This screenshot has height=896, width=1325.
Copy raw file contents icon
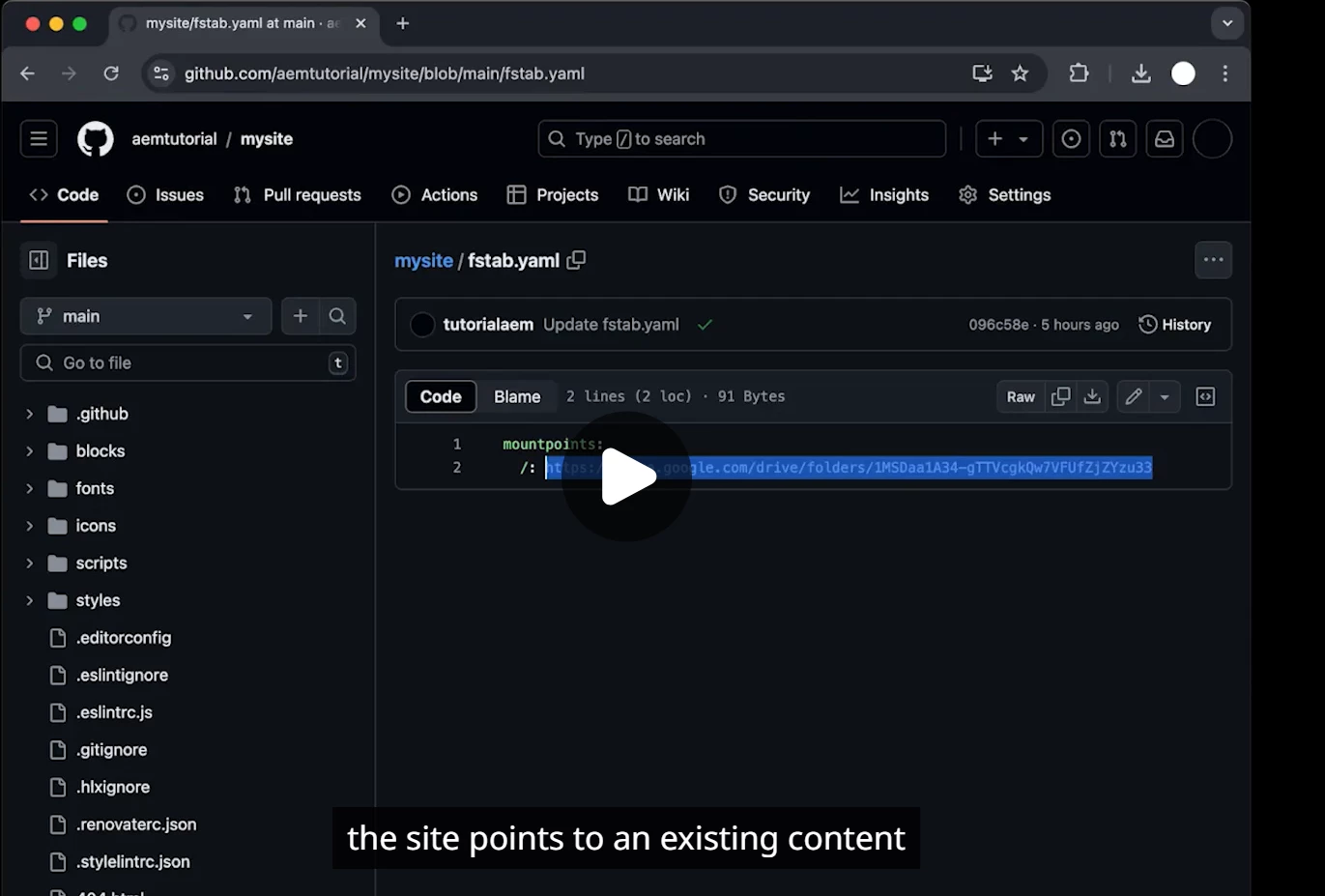point(1060,396)
